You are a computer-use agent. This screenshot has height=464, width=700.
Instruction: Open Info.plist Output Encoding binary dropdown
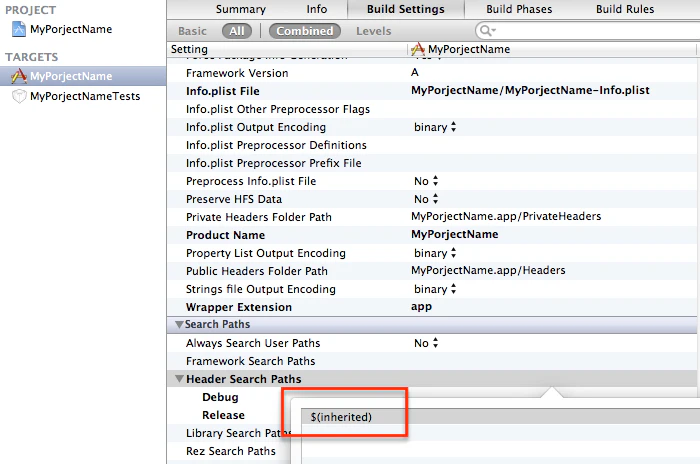[x=435, y=127]
